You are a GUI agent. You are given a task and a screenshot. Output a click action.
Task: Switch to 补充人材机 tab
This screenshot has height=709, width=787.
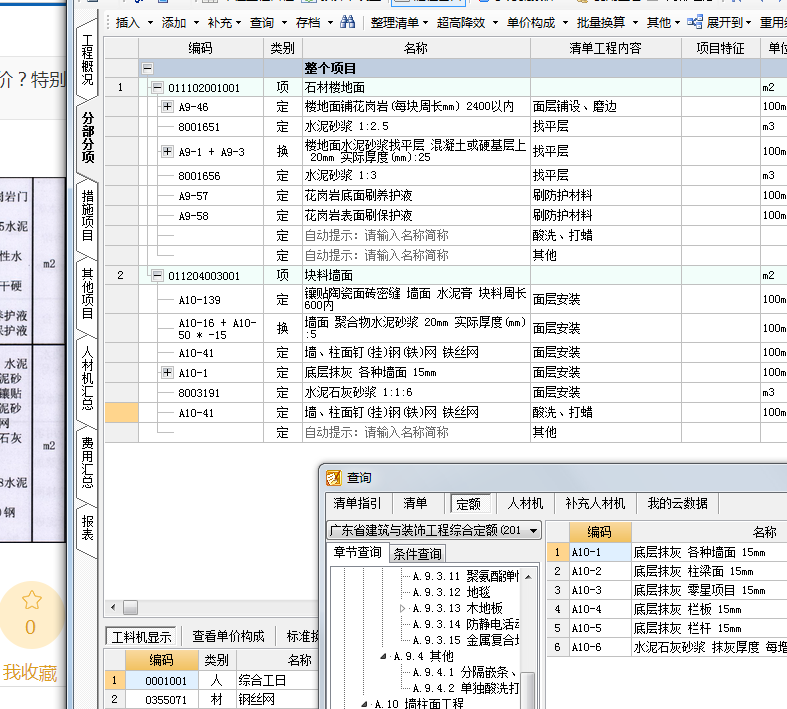[595, 503]
